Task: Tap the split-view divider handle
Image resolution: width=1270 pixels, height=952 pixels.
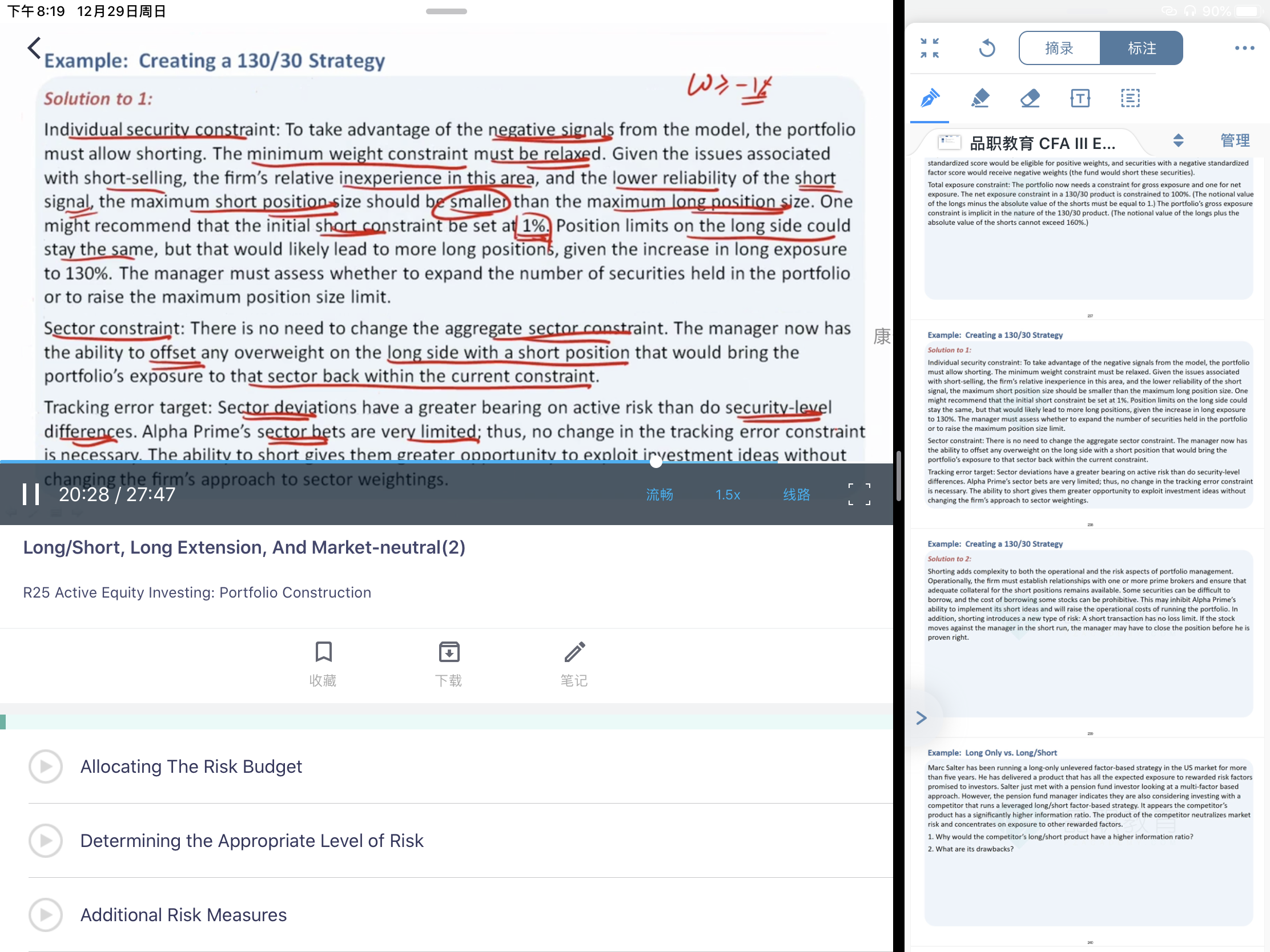Action: click(x=898, y=477)
